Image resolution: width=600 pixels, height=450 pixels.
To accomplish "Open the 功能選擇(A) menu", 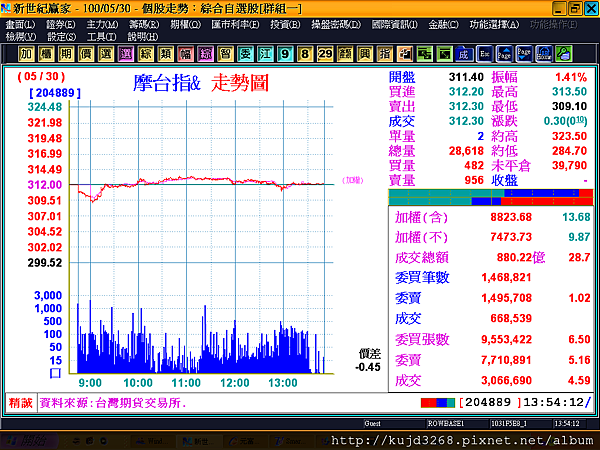I will pos(494,25).
